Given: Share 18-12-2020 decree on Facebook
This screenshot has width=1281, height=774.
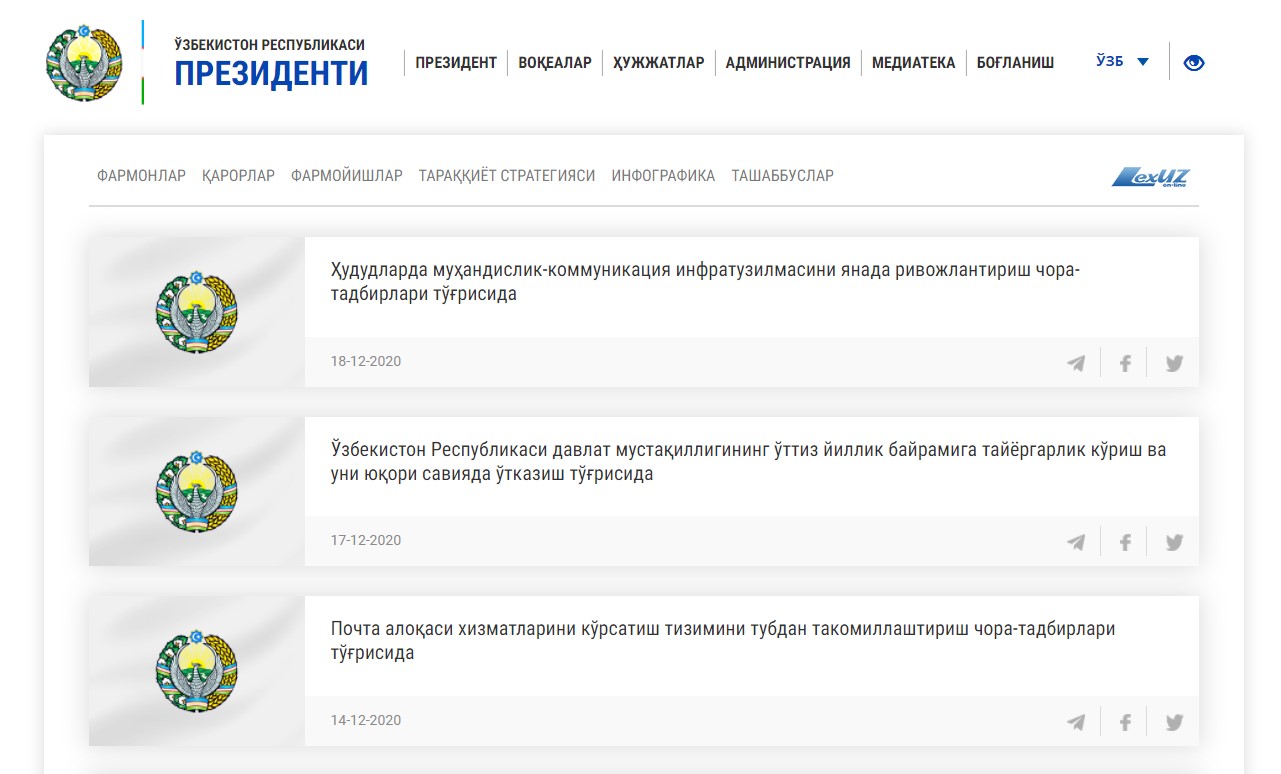Looking at the screenshot, I should [x=1125, y=363].
